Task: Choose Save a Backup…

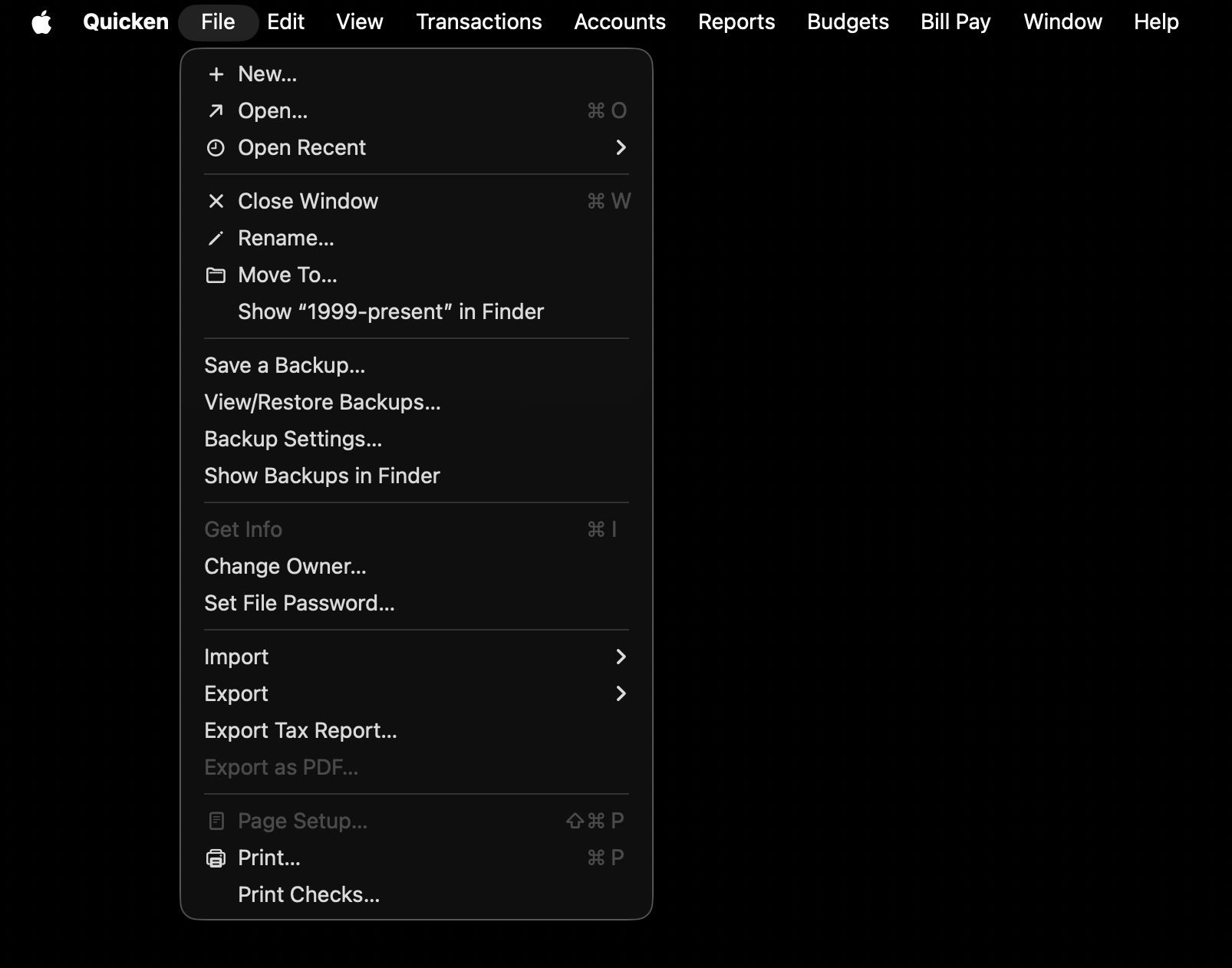Action: click(417, 366)
